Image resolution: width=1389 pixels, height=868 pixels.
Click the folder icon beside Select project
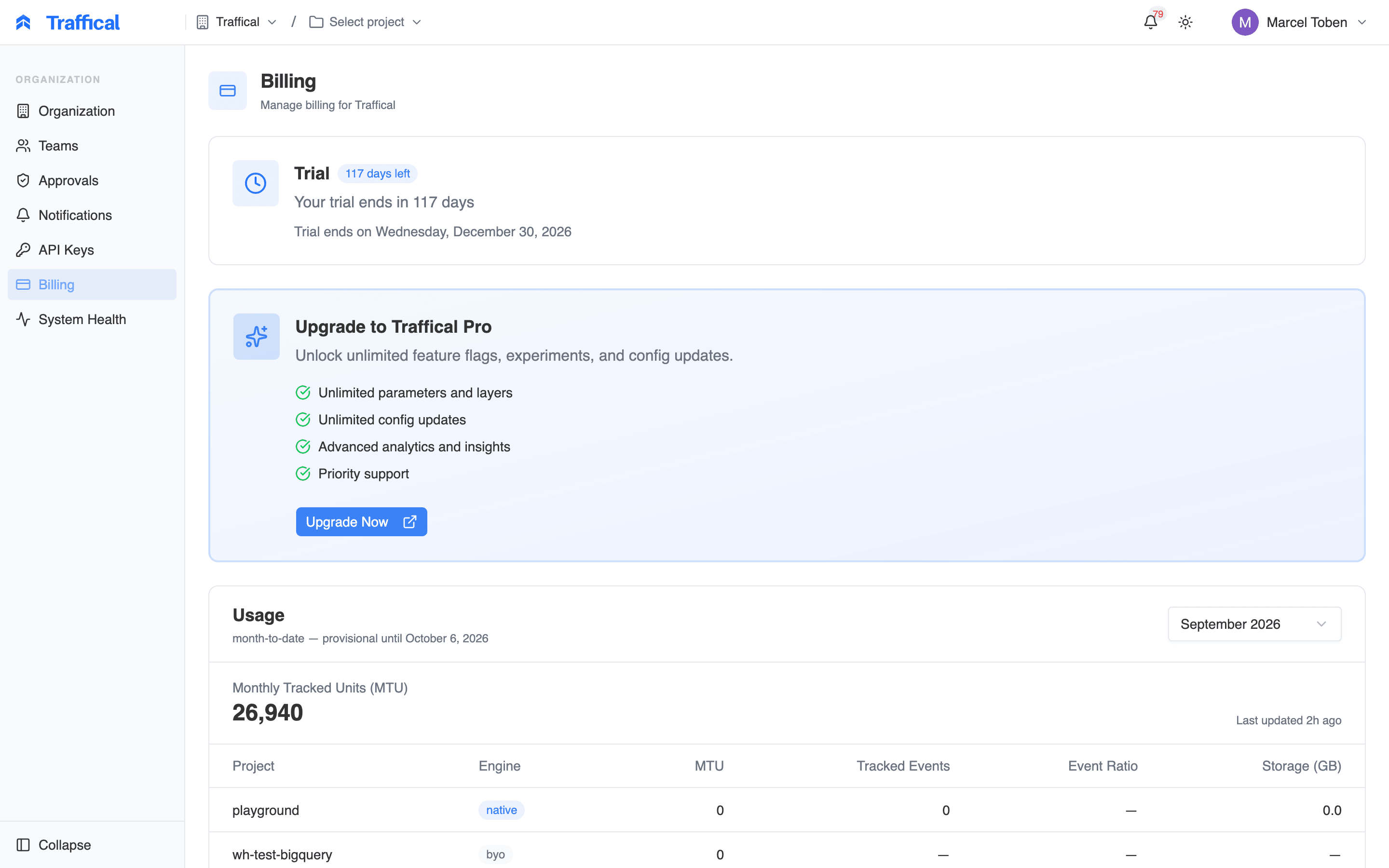pos(316,22)
